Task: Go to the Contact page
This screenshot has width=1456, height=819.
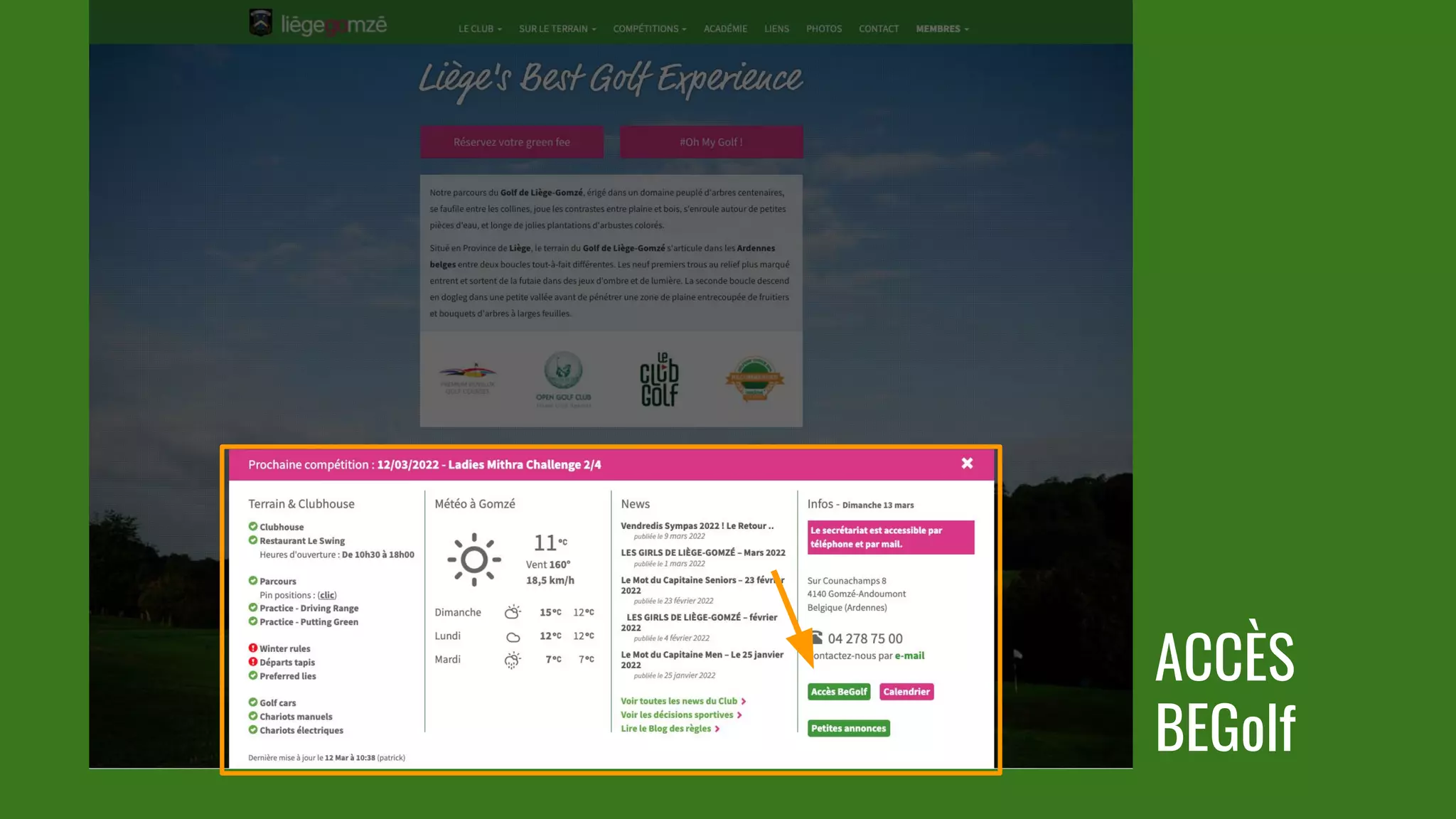Action: (x=879, y=29)
